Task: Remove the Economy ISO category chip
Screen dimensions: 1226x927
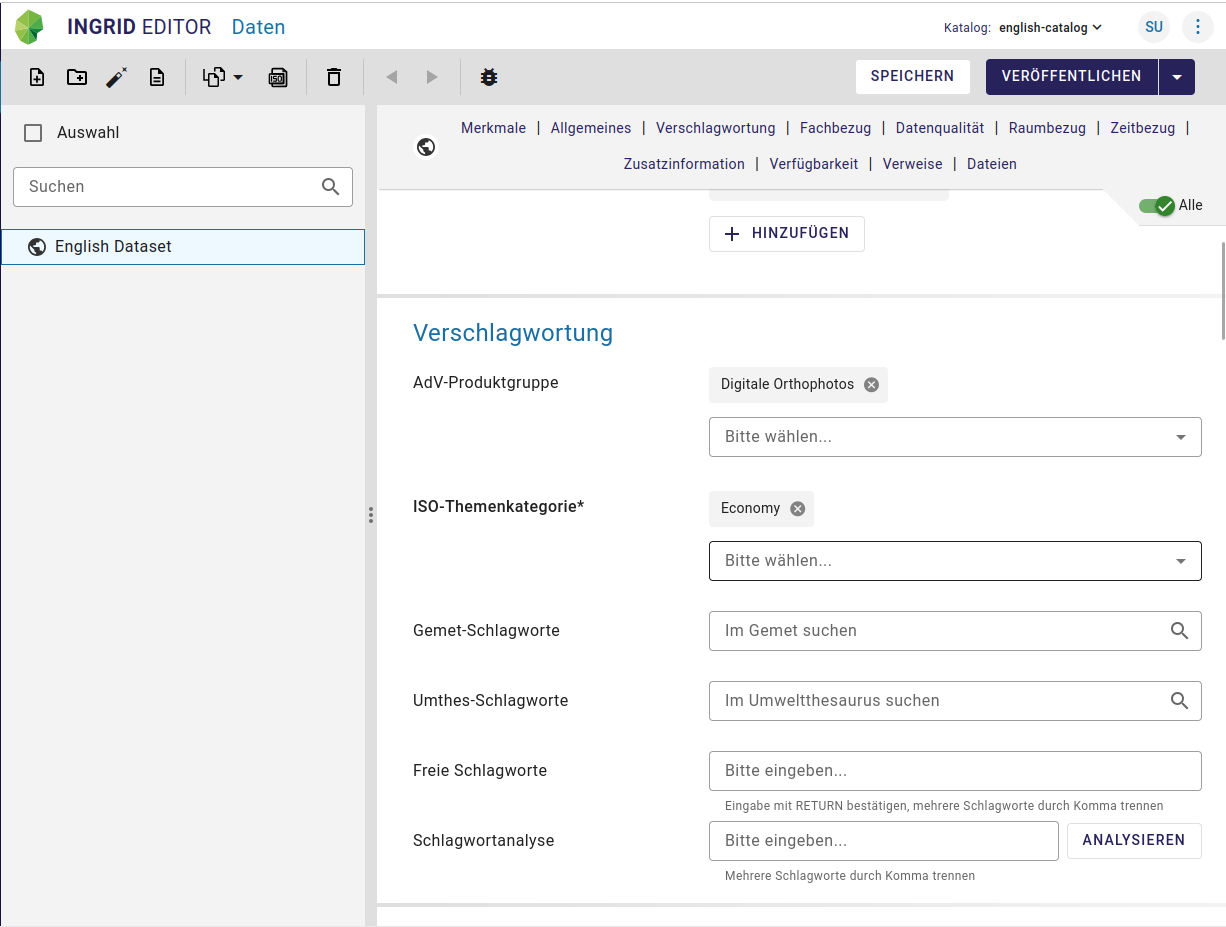Action: pyautogui.click(x=797, y=509)
